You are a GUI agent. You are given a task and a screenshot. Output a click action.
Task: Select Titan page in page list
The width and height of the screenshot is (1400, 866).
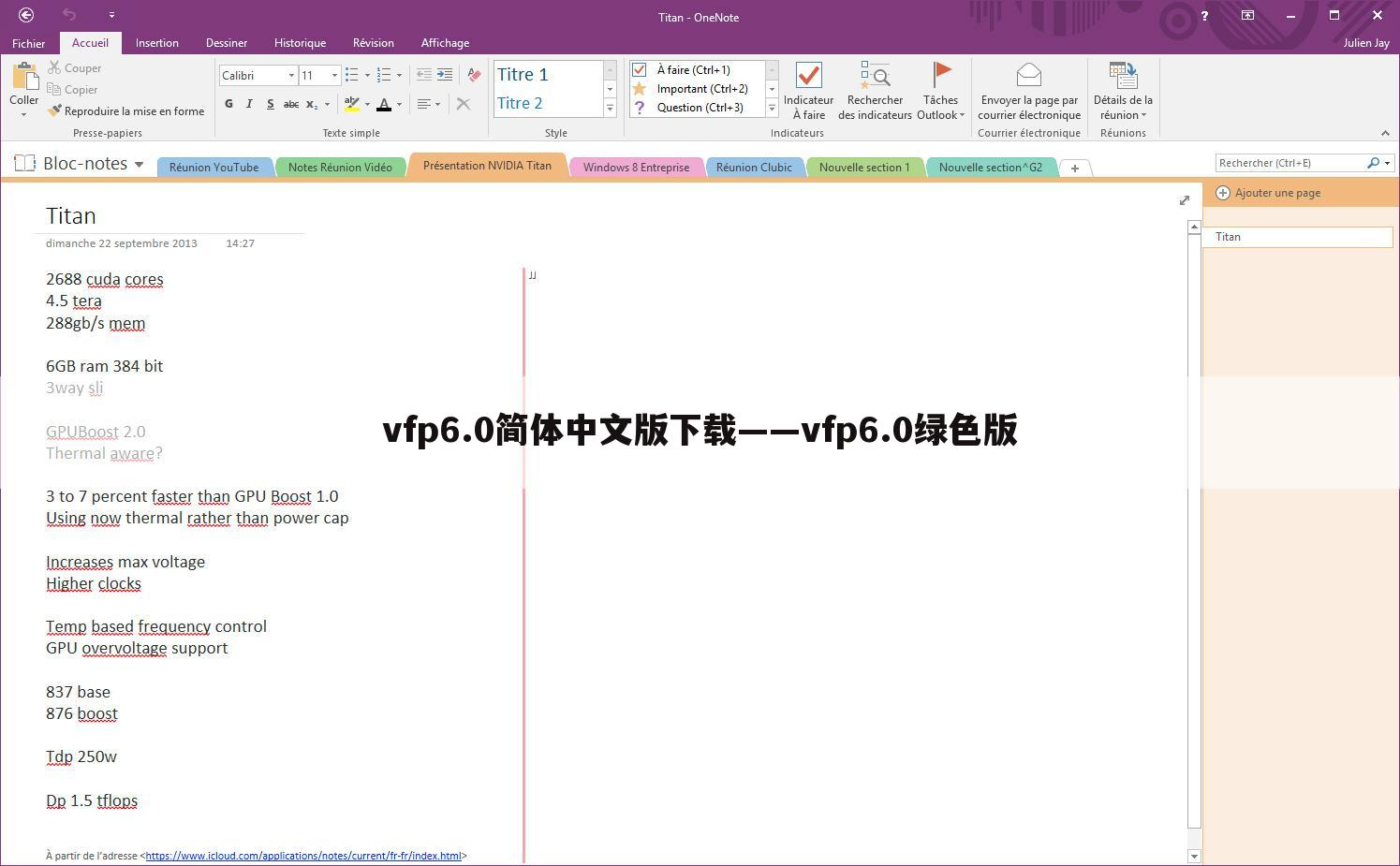1297,237
